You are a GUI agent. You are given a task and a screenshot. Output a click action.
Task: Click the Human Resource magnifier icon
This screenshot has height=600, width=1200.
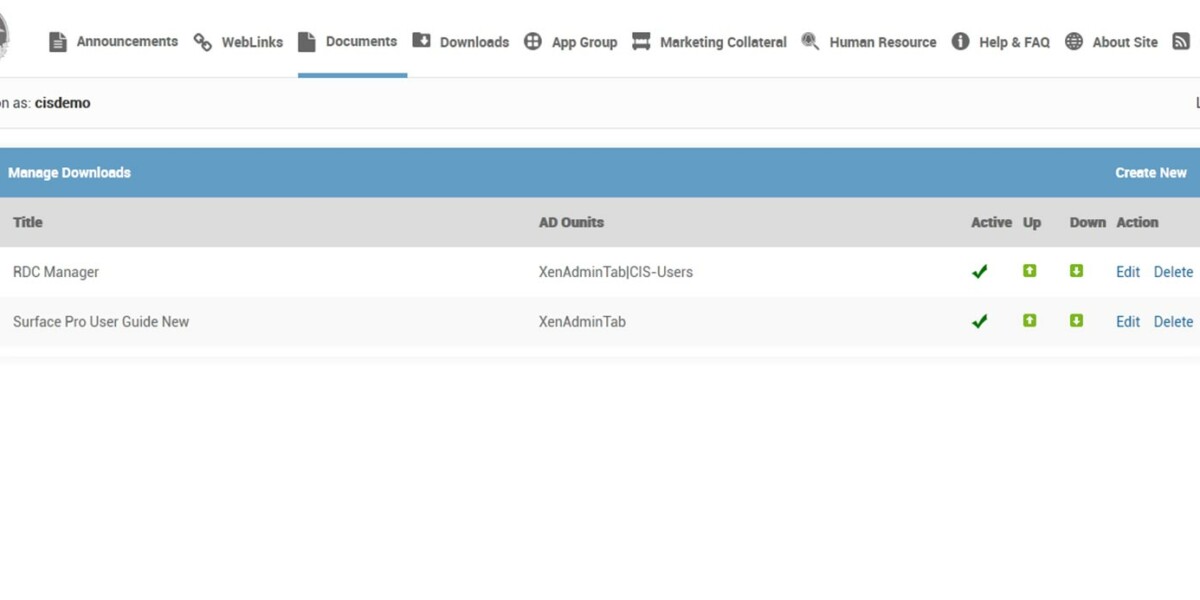click(x=809, y=42)
